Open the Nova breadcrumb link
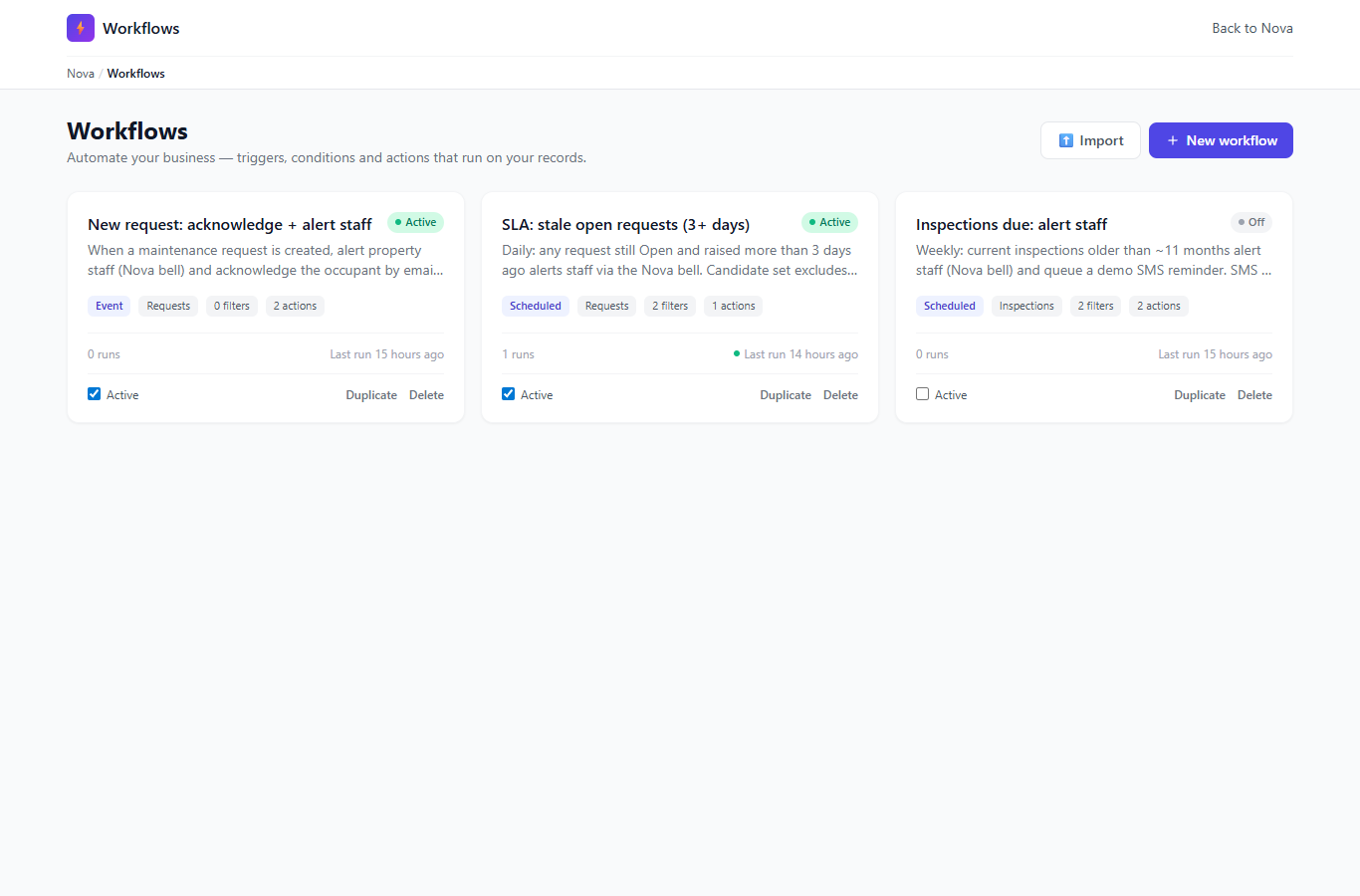 81,74
